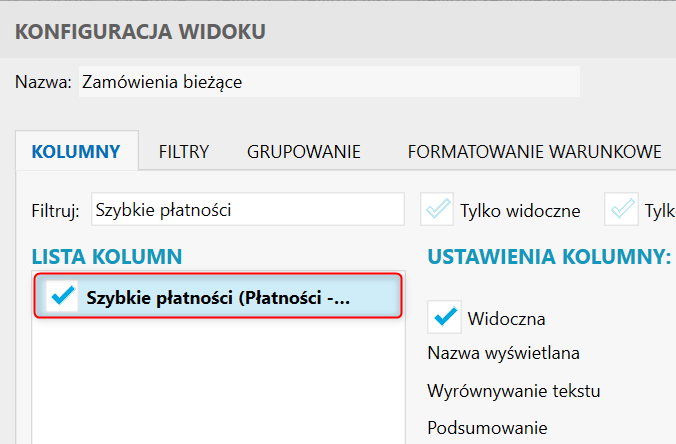The image size is (676, 444).
Task: Click the Nazwa label beside the name field
Action: 43,82
